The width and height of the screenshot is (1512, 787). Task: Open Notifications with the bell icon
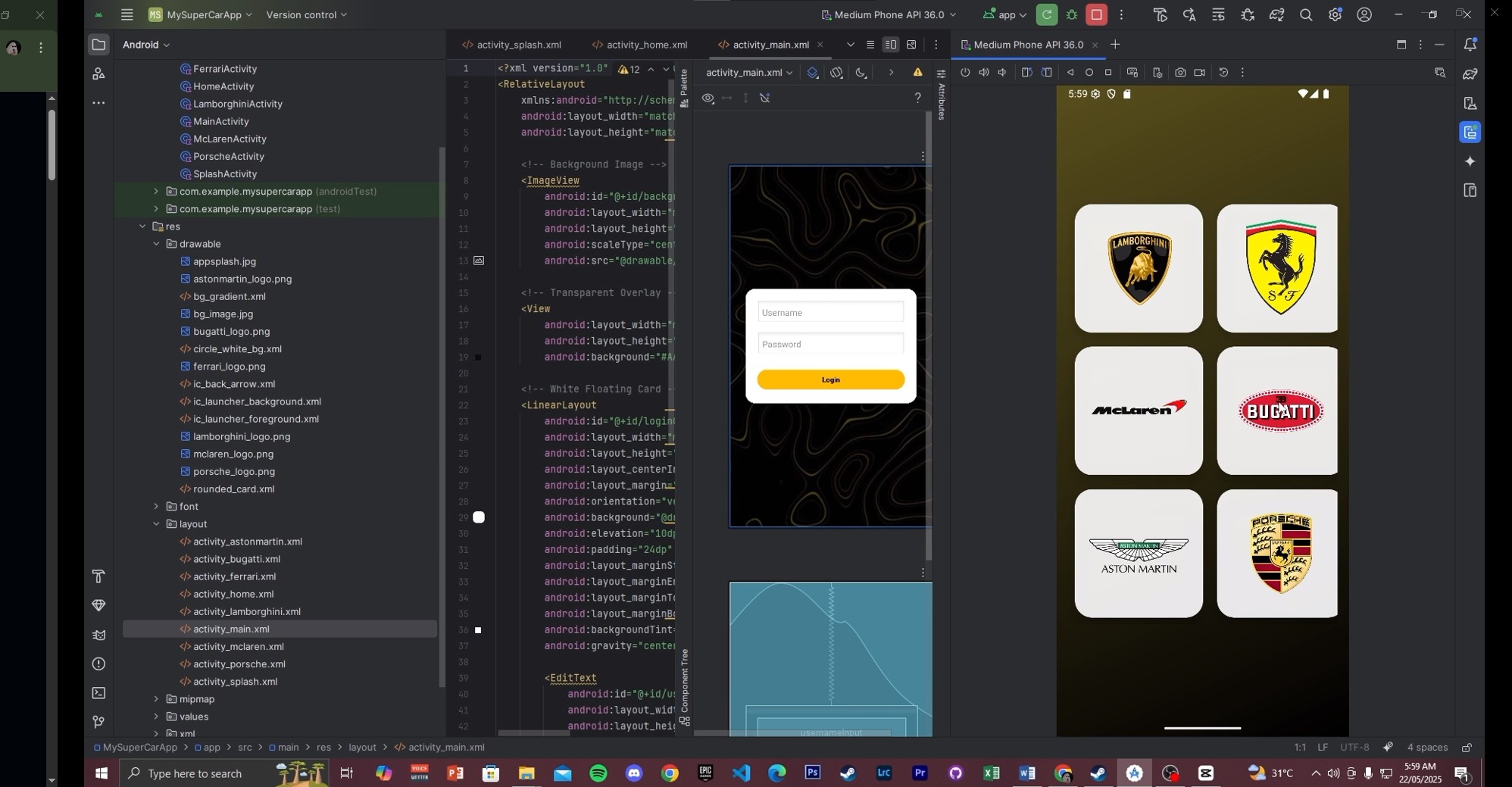click(x=1470, y=45)
